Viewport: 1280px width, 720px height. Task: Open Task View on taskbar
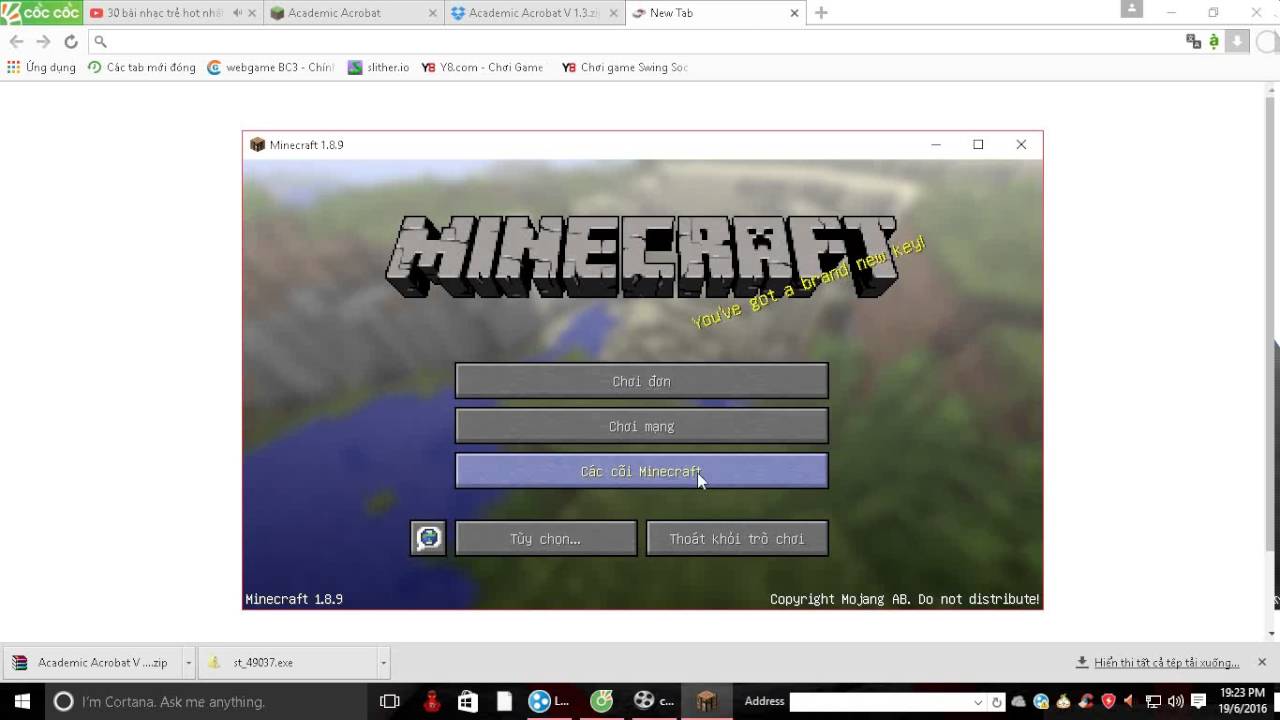390,701
